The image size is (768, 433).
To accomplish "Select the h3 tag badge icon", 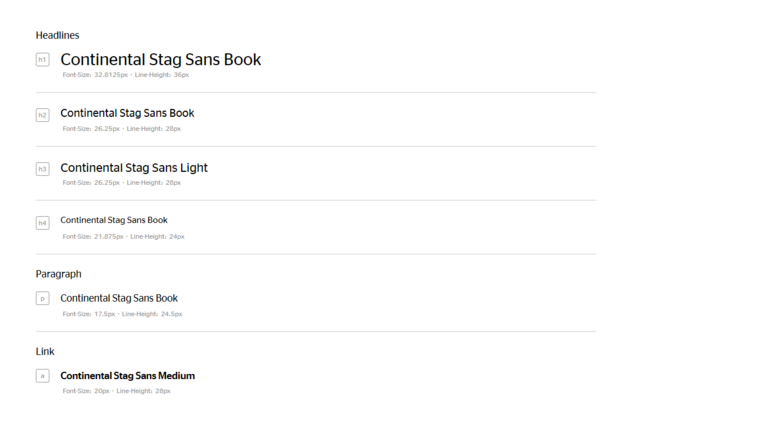I will [x=42, y=169].
